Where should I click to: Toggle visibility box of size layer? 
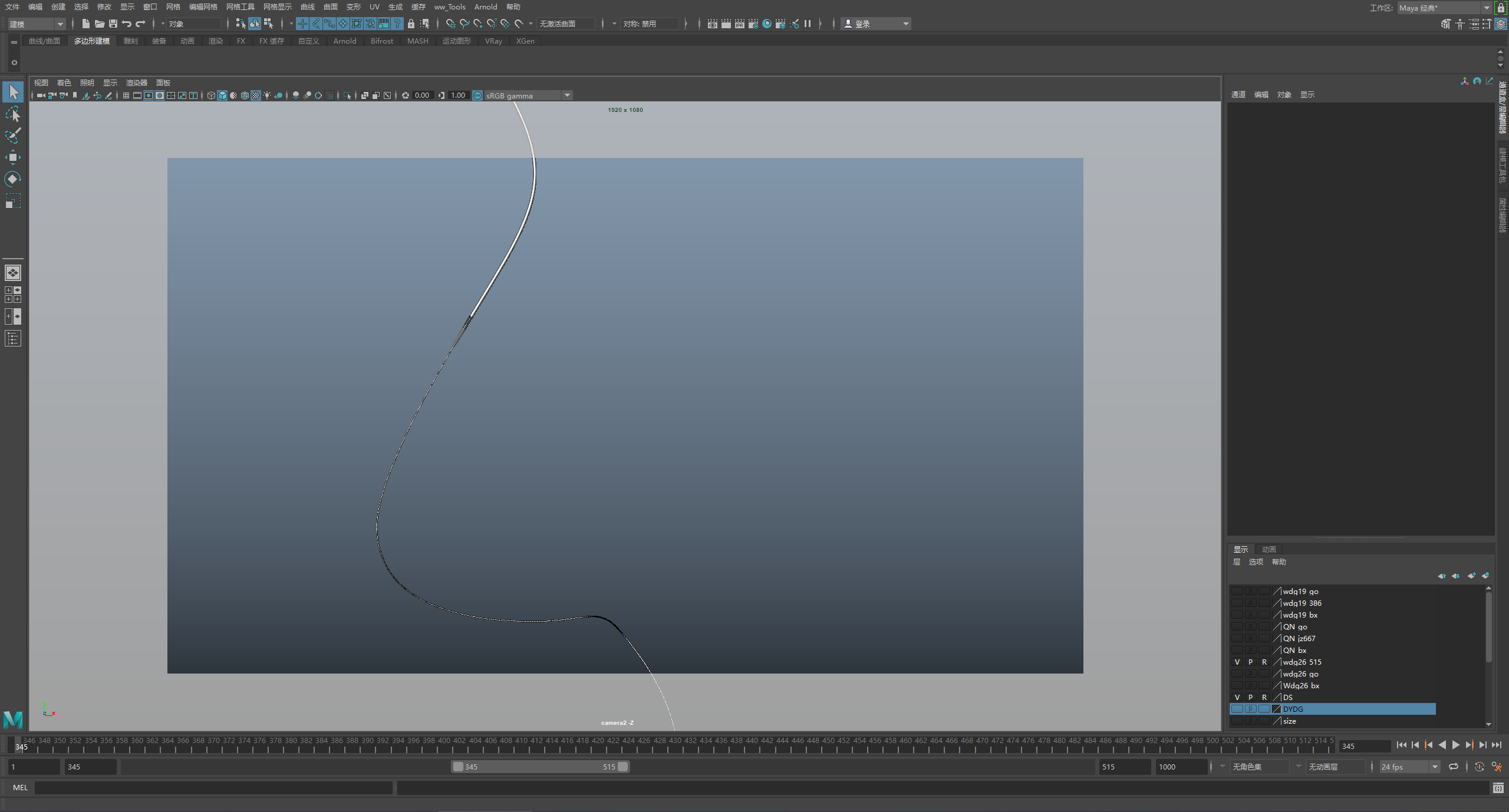click(1237, 721)
